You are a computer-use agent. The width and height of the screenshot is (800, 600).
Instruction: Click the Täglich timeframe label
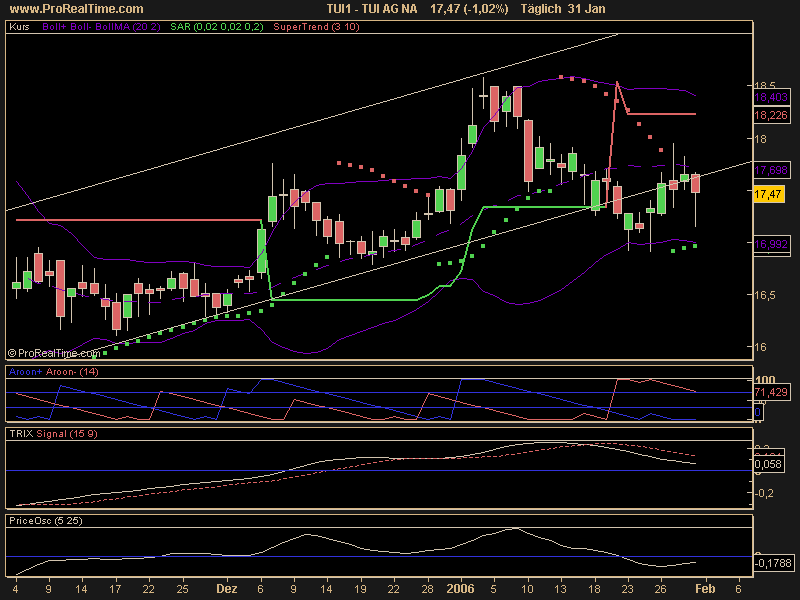tap(541, 9)
